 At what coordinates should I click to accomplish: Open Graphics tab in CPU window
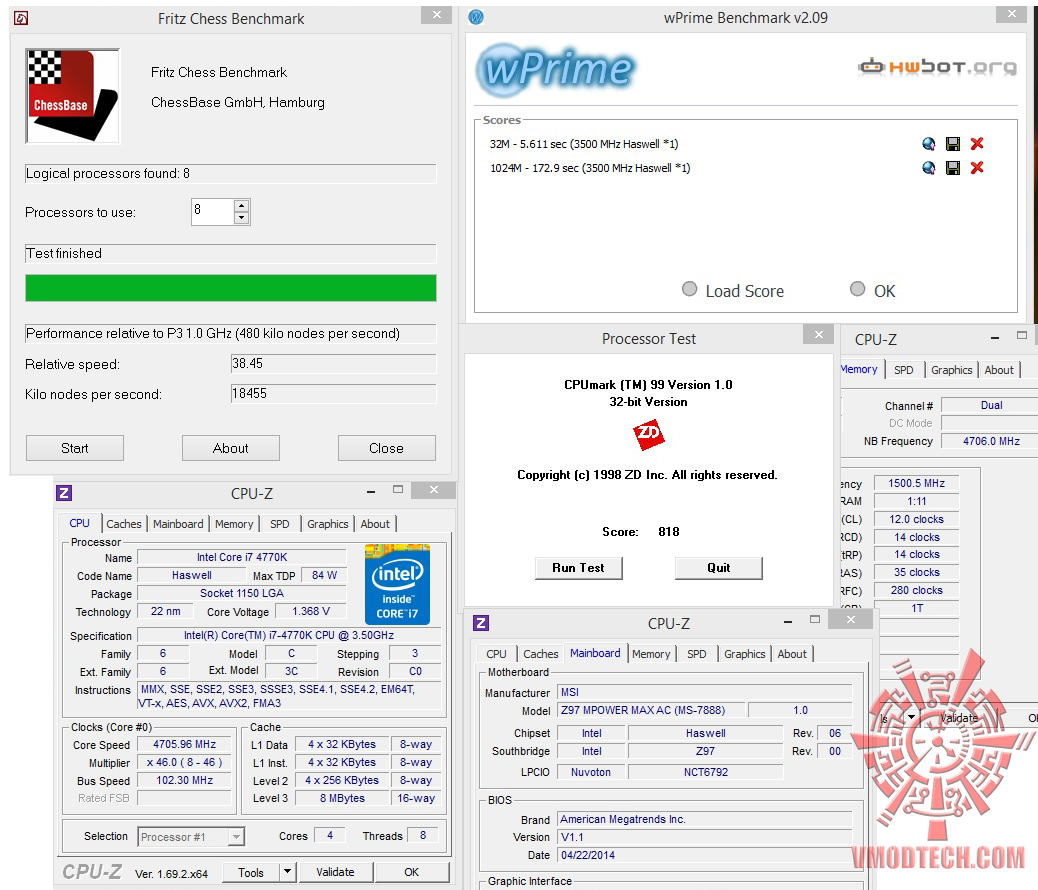tap(328, 524)
